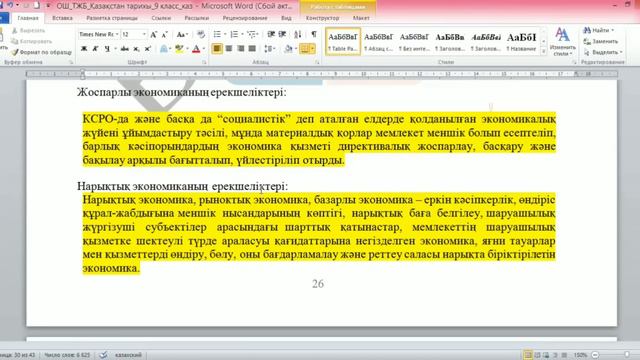The height and width of the screenshot is (360, 640).
Task: Toggle italic formatting (К)
Action: point(96,49)
